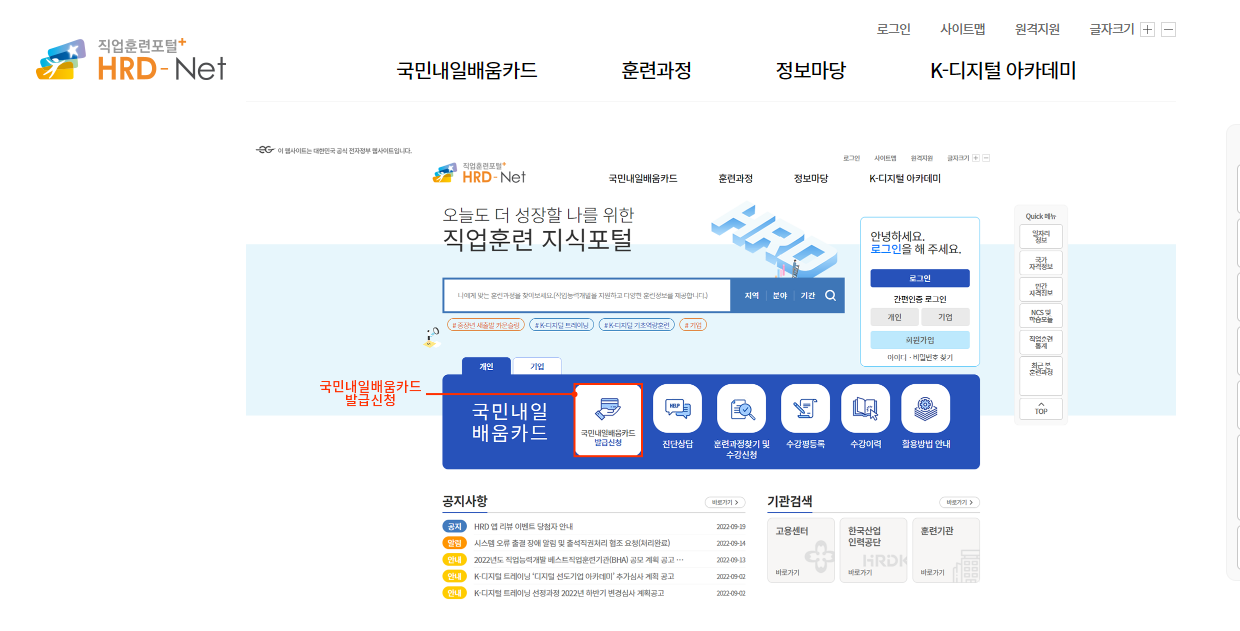Open notice K-디지털 트레이닝 '디지털 선도기업 아카데미' 추가심사
This screenshot has width=1240, height=631.
tap(574, 576)
